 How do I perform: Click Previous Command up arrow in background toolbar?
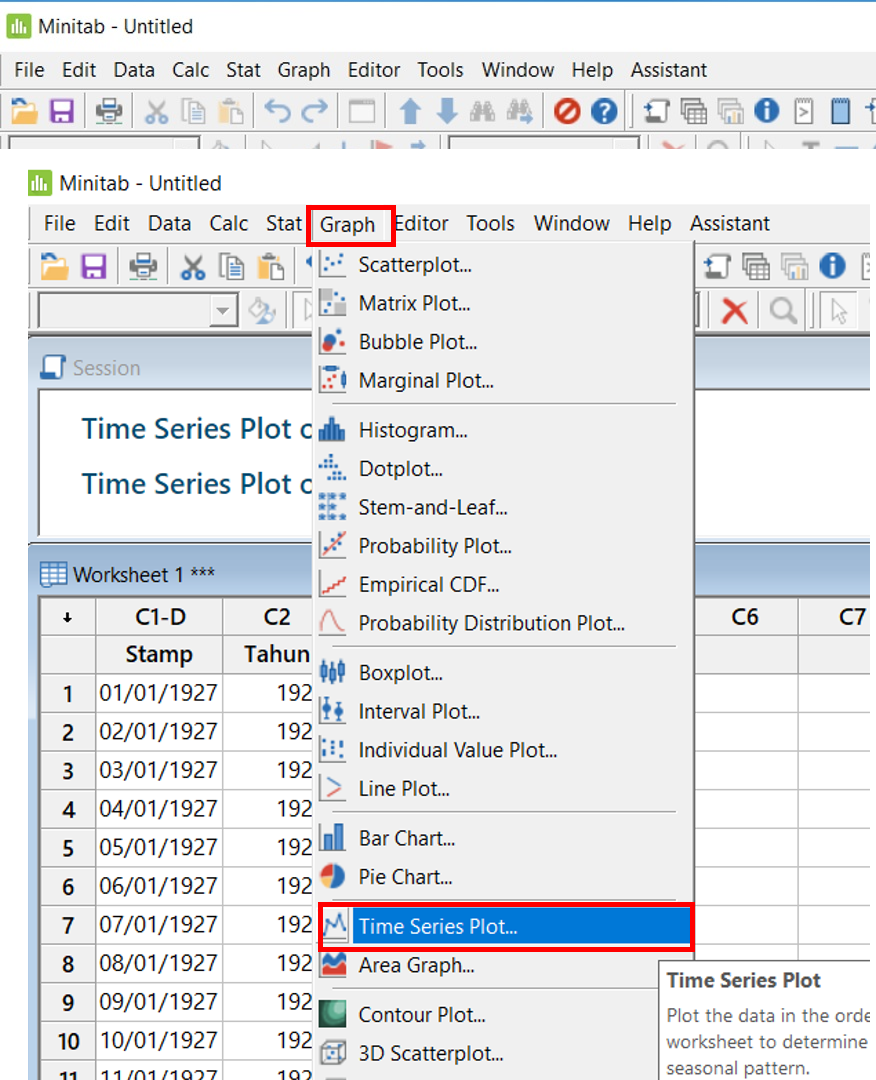point(410,111)
